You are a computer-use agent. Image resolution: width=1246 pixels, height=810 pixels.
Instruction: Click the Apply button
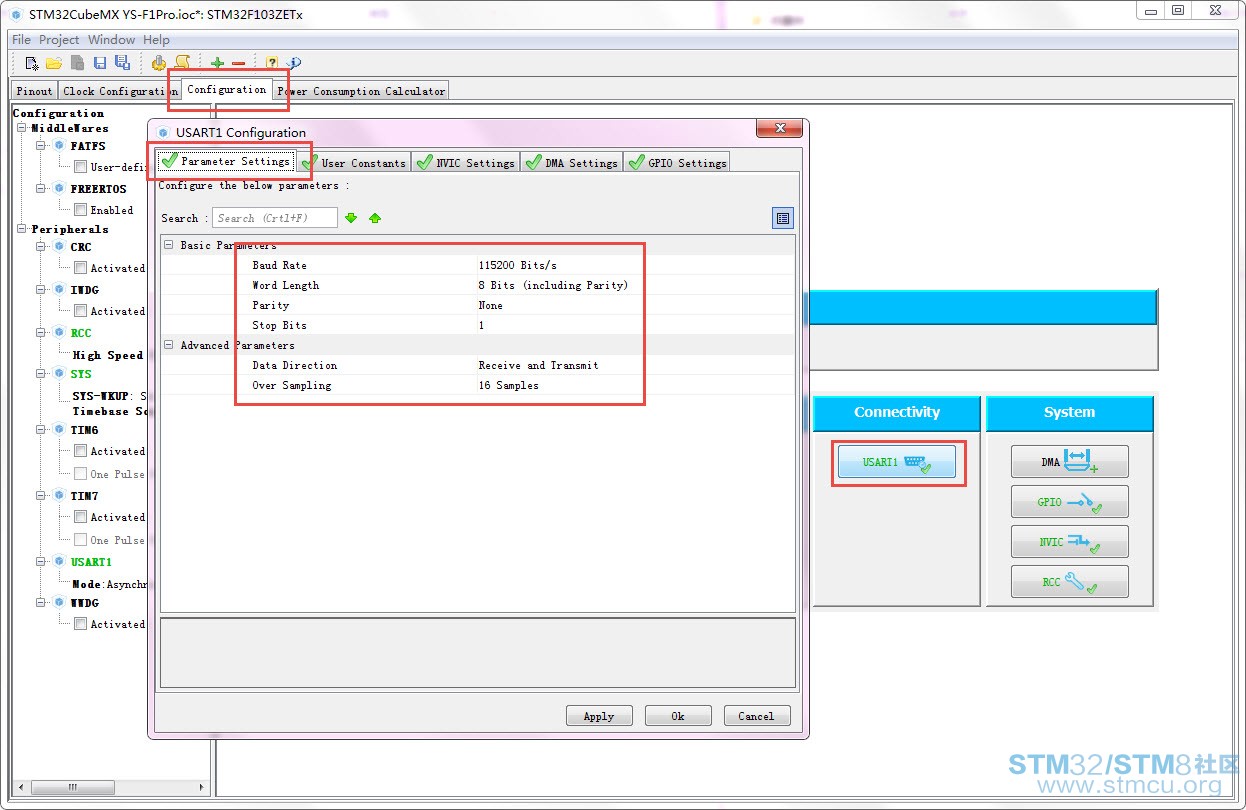pyautogui.click(x=599, y=716)
